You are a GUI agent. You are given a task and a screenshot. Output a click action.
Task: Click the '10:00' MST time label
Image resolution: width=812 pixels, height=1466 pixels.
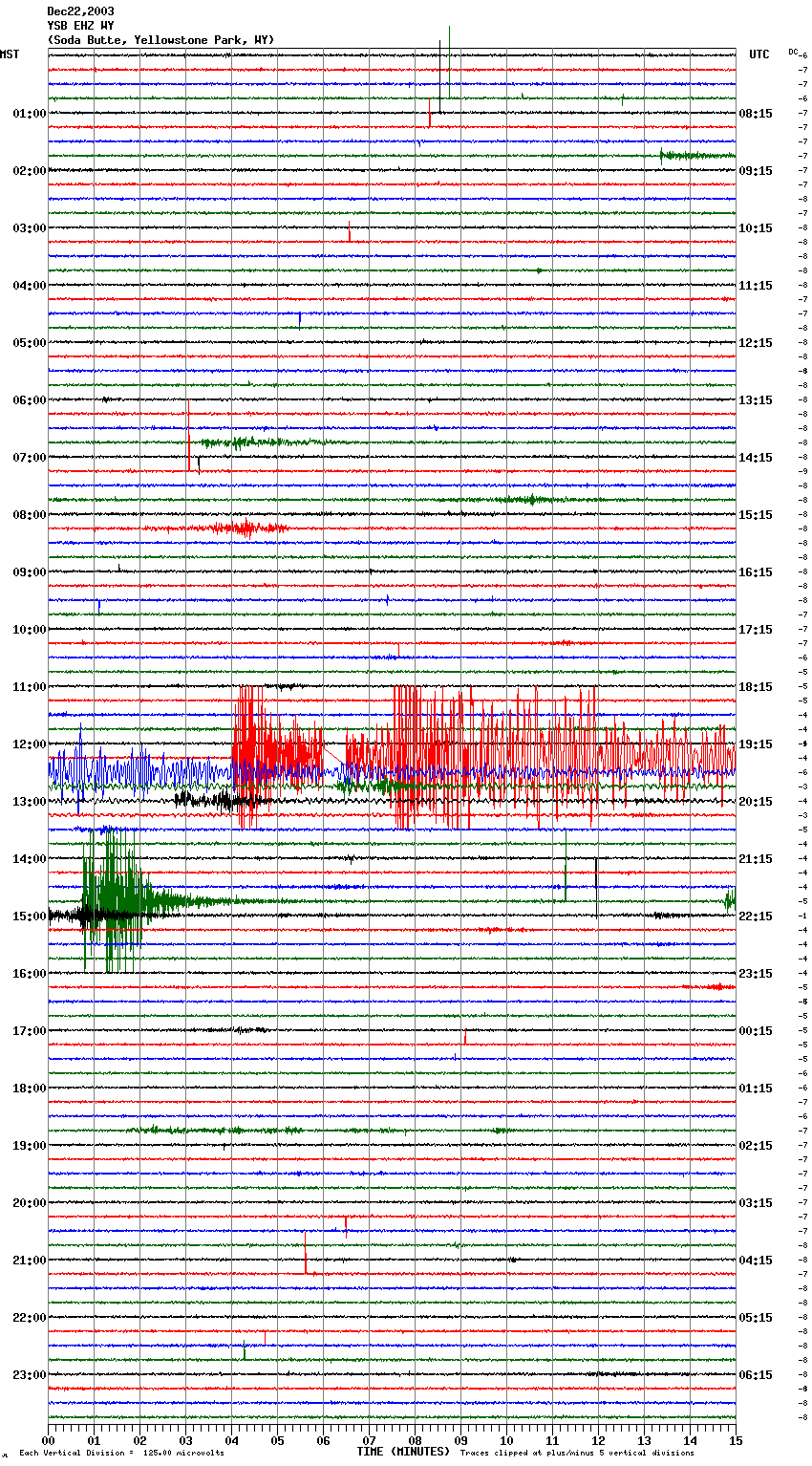(30, 630)
